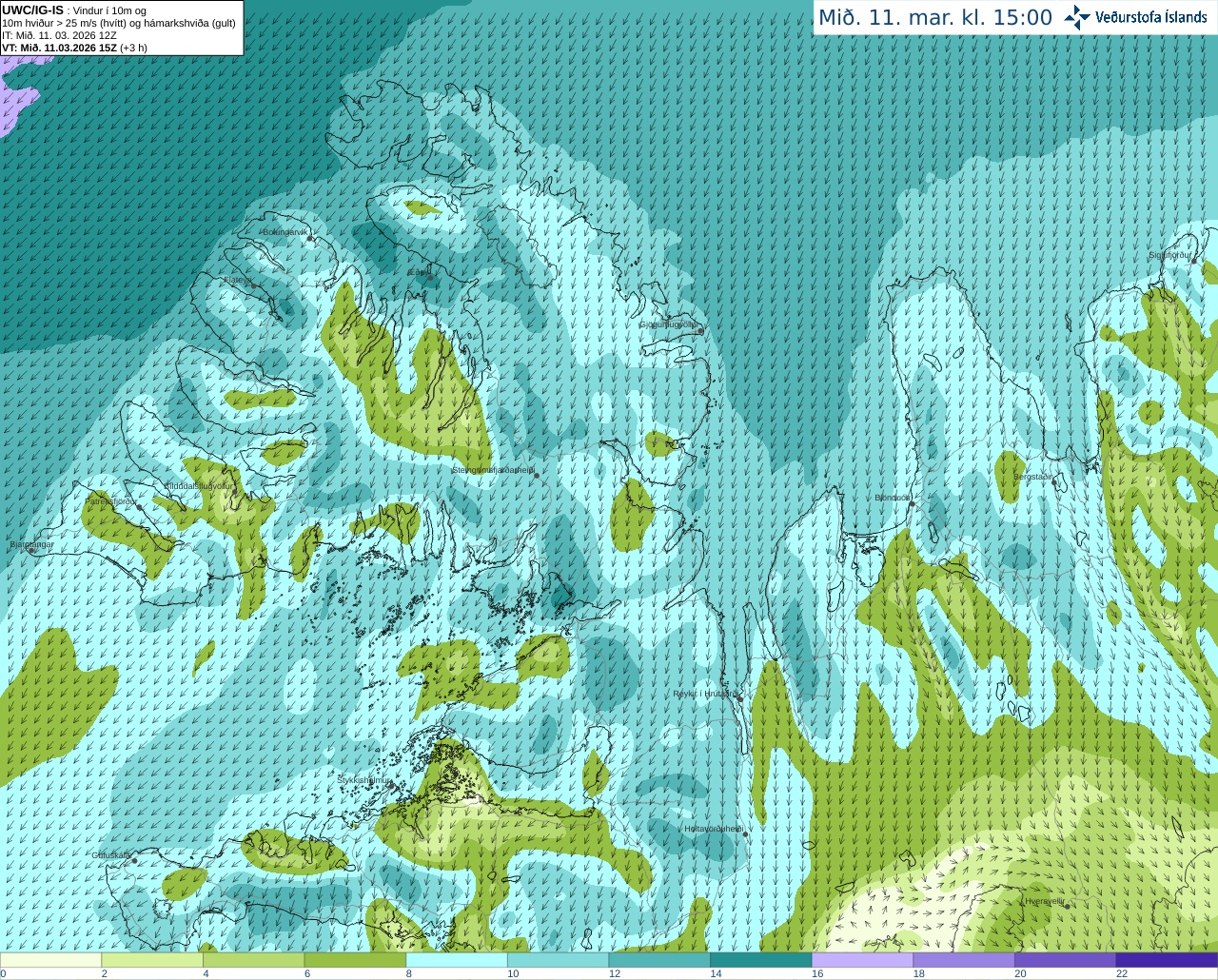This screenshot has height=980, width=1218.
Task: Click the 'IT: Mið. 11. 03. 2026 12Z' line
Action: (59, 35)
